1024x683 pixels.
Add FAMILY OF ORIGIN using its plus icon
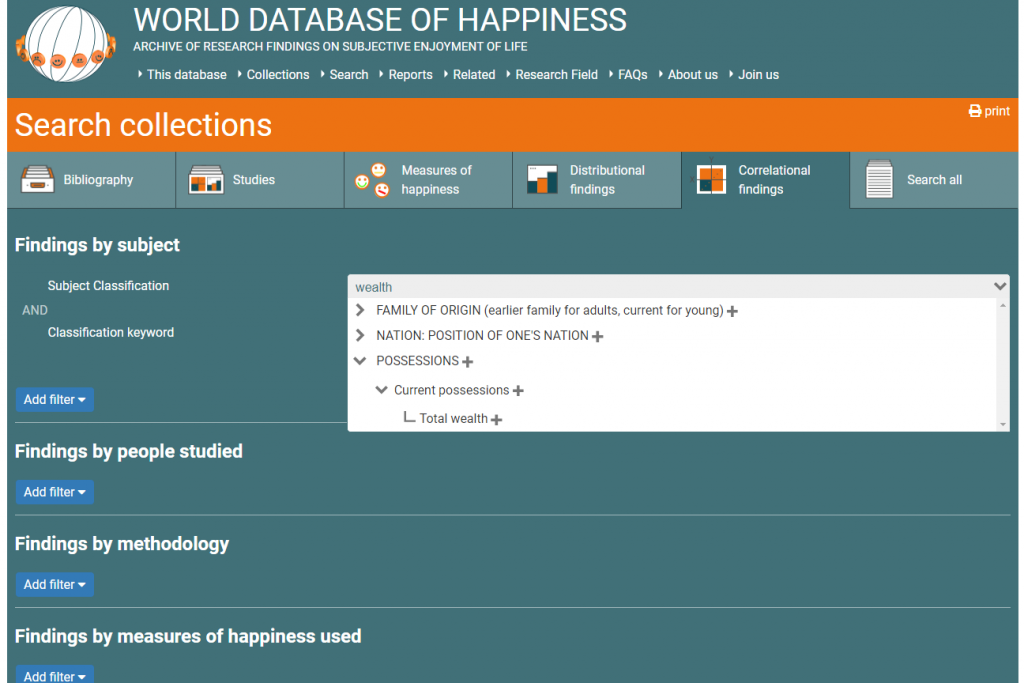(x=732, y=312)
